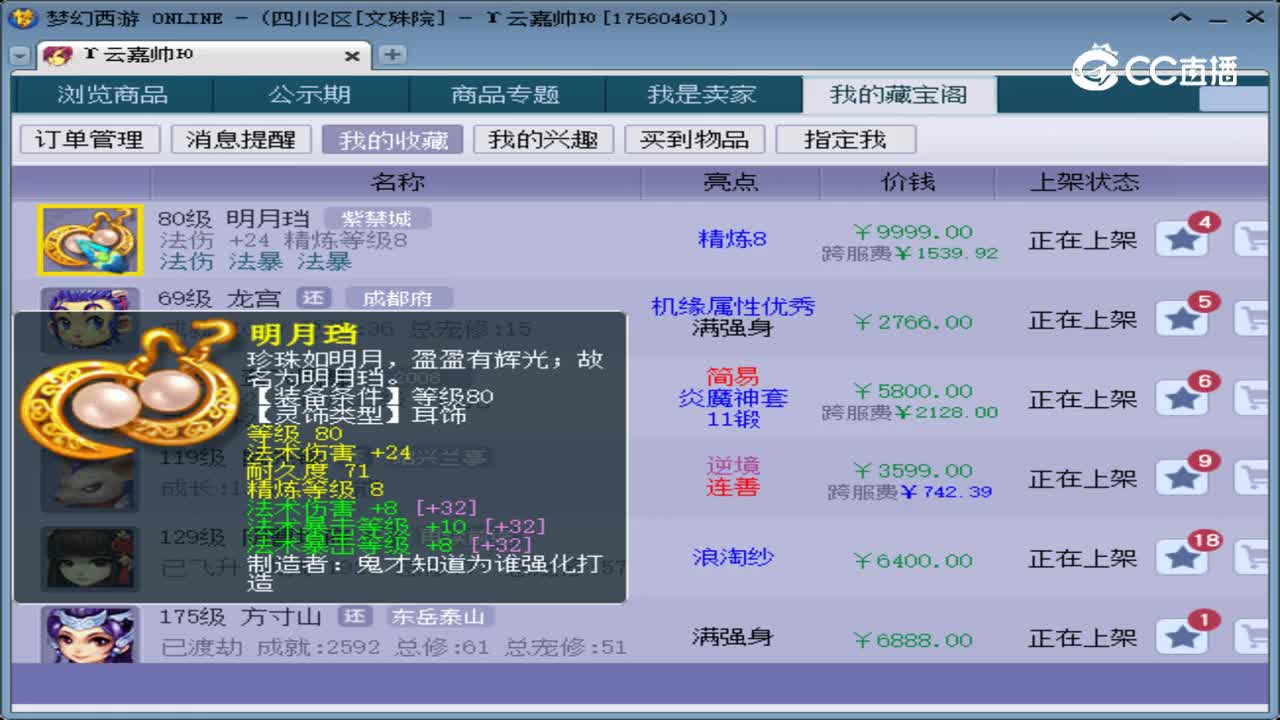
Task: Click the 129级 character avatar
Action: pos(90,557)
